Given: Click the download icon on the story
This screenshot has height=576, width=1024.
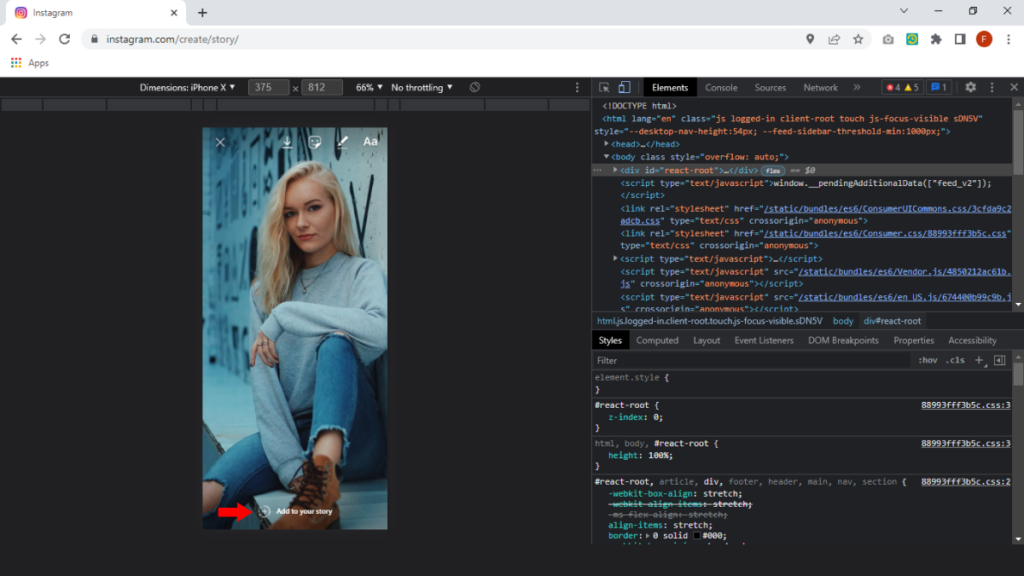Looking at the screenshot, I should pos(287,142).
